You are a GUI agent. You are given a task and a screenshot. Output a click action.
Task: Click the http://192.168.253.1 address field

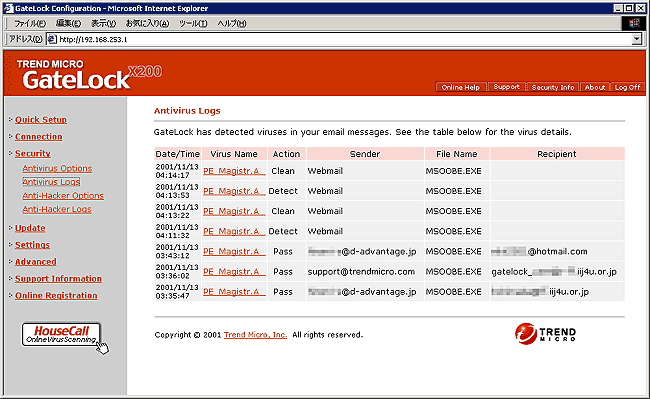pos(344,39)
